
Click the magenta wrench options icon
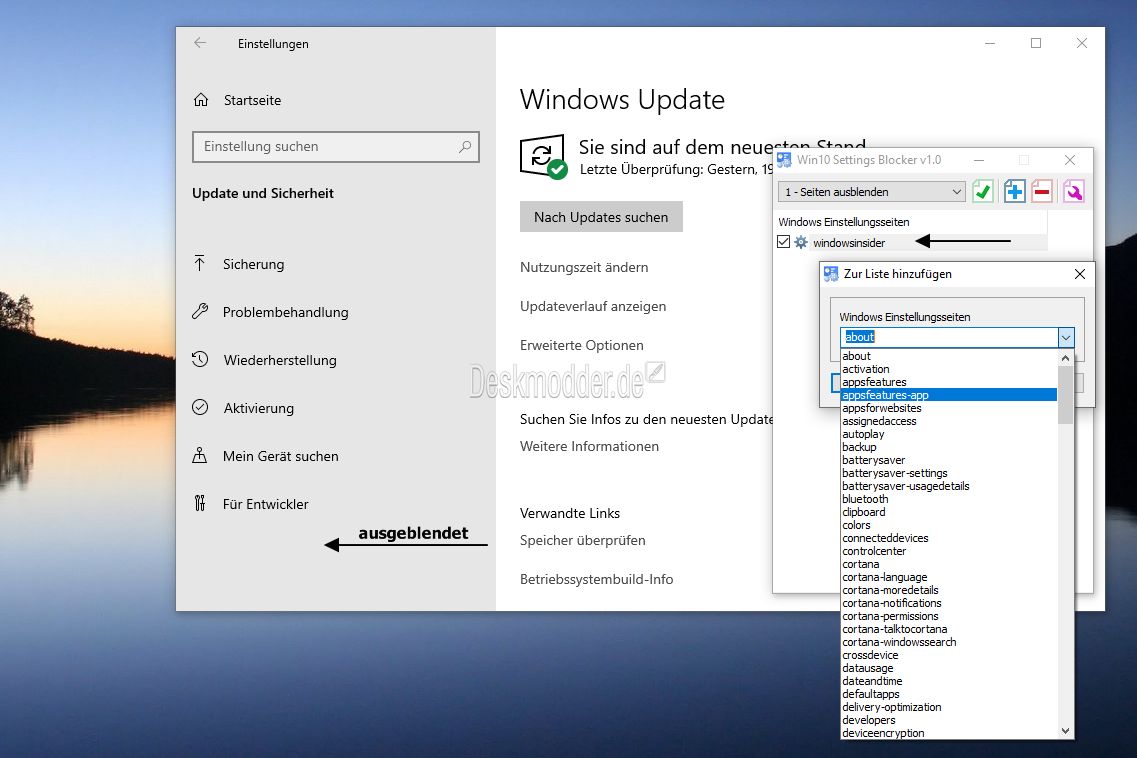(x=1074, y=191)
